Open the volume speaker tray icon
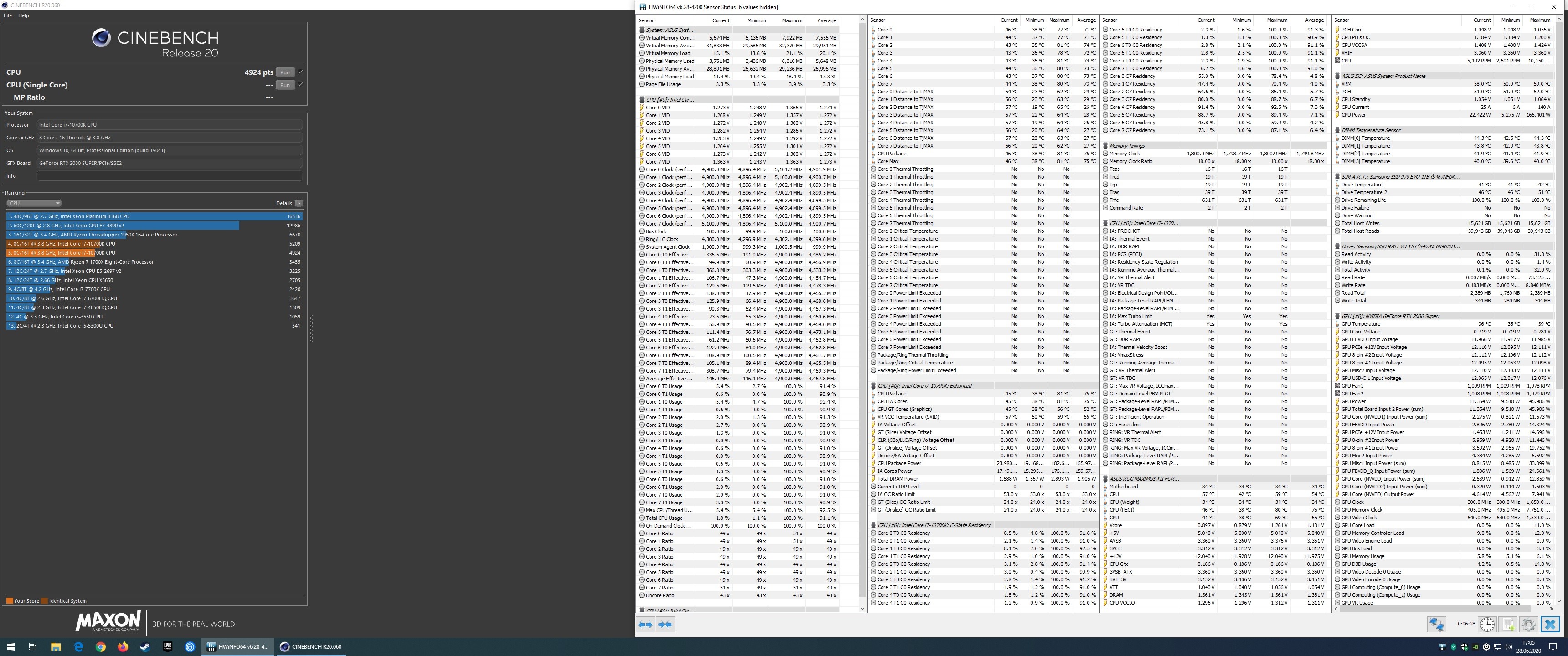 coord(1508,646)
